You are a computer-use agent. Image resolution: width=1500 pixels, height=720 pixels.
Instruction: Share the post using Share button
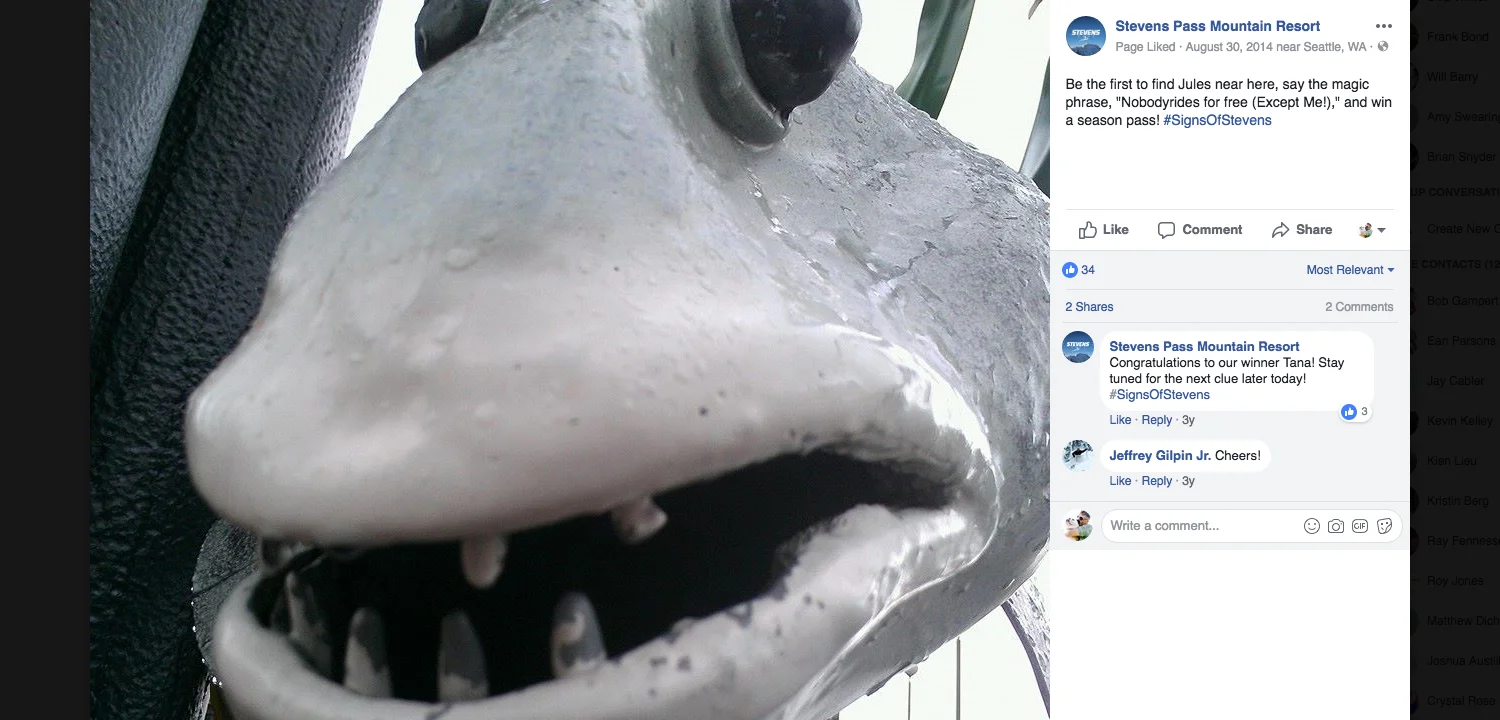[x=1302, y=230]
